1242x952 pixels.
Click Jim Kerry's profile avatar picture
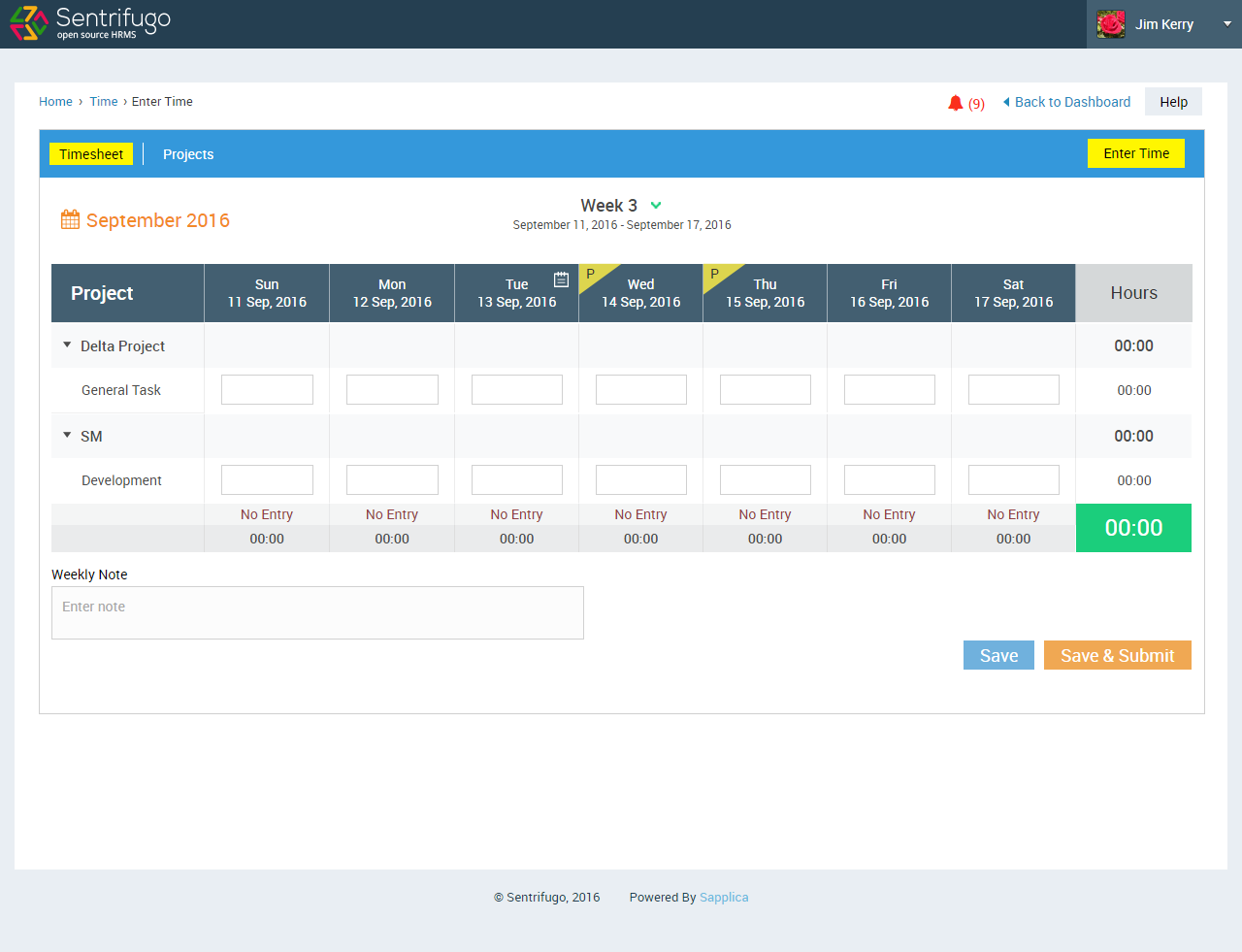[1110, 23]
